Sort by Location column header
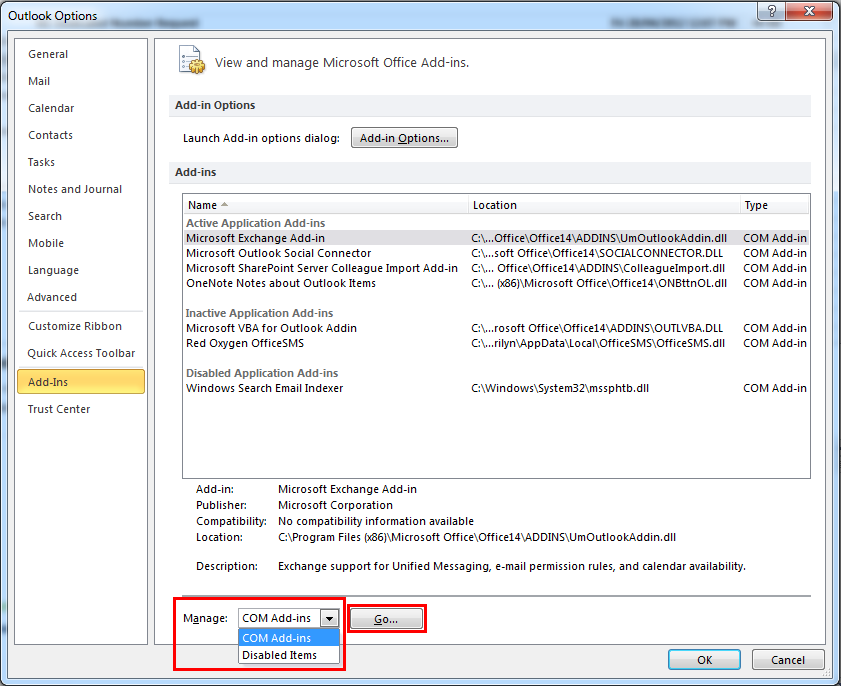The width and height of the screenshot is (841, 686). click(x=604, y=205)
